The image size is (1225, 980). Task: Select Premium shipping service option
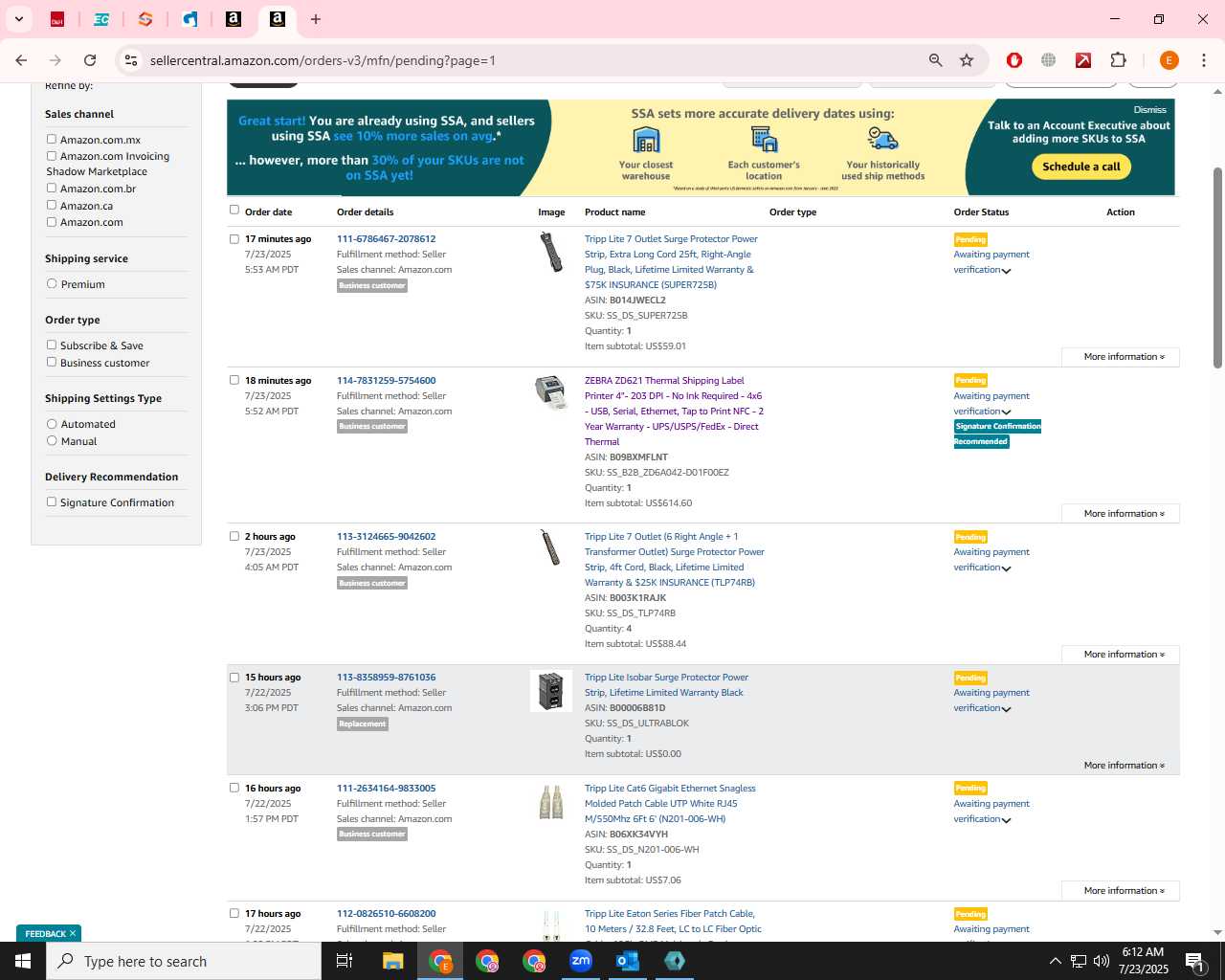click(52, 283)
